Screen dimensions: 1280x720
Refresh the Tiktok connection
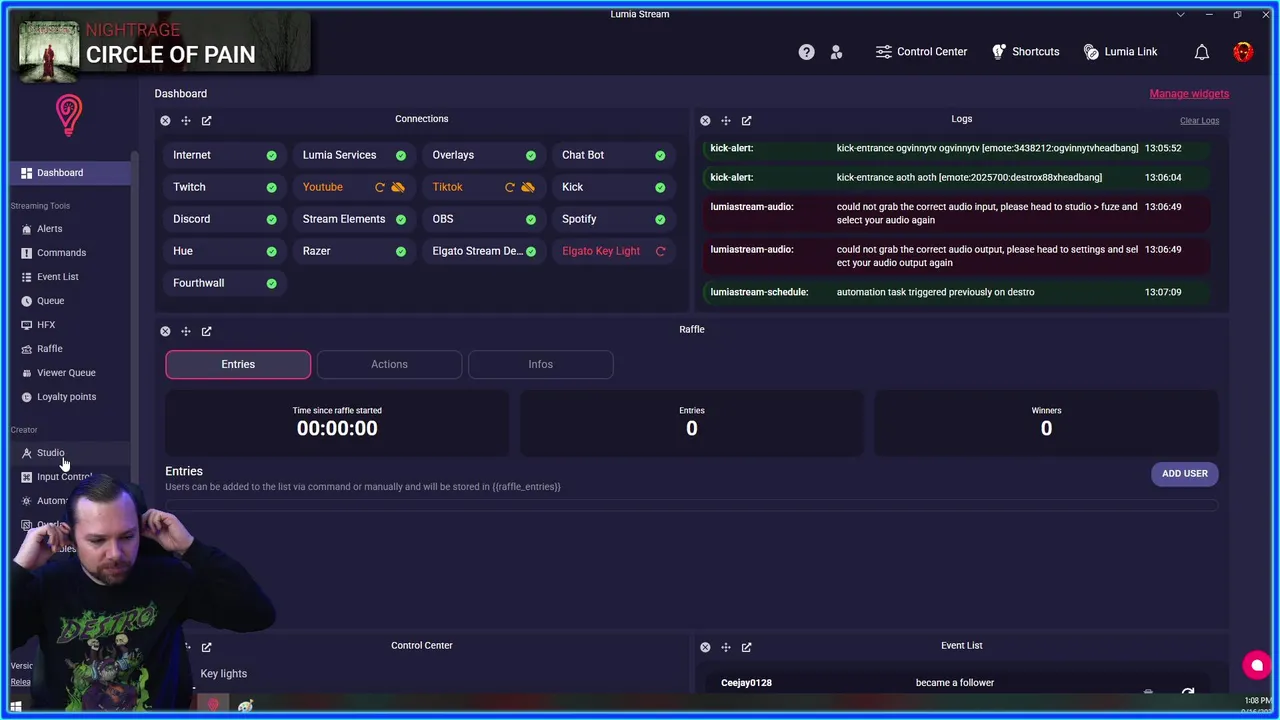(510, 187)
